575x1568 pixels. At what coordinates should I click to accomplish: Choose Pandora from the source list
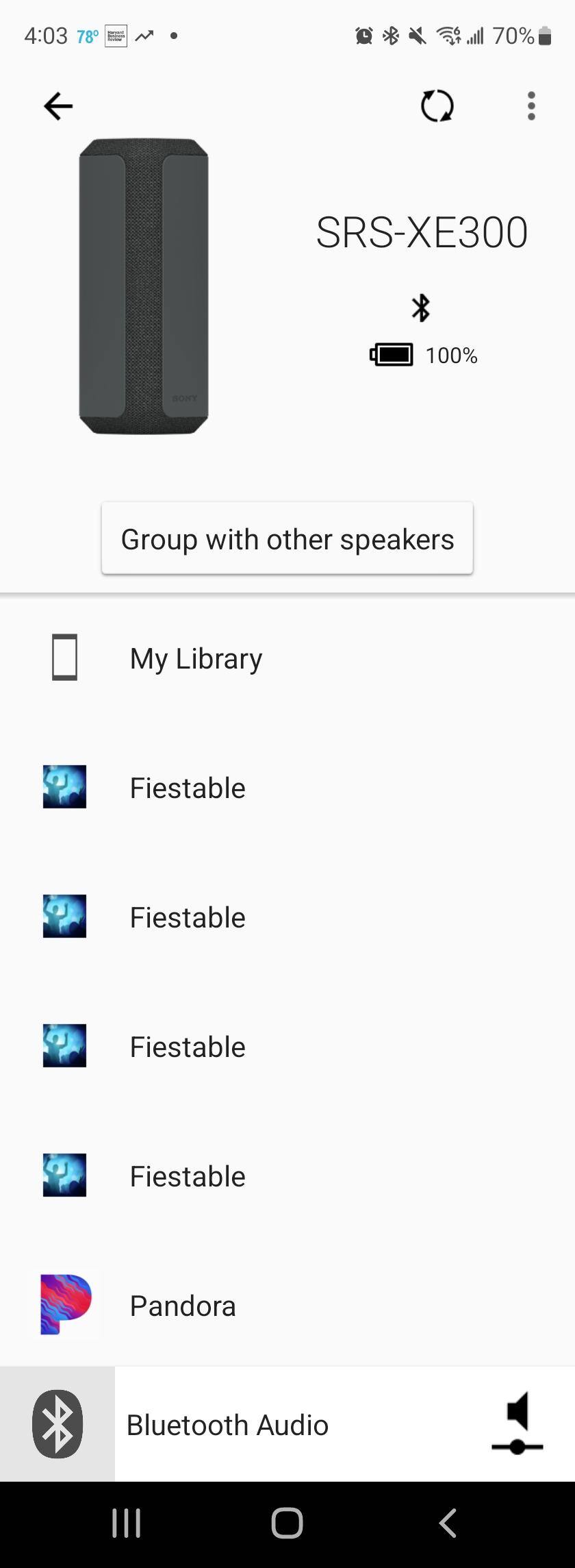coord(183,1306)
